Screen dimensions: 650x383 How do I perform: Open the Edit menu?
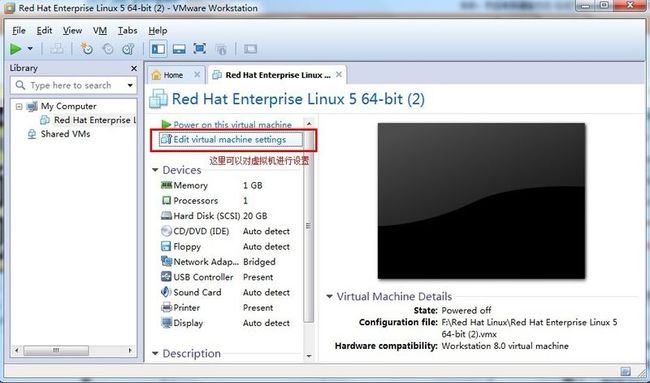(44, 30)
